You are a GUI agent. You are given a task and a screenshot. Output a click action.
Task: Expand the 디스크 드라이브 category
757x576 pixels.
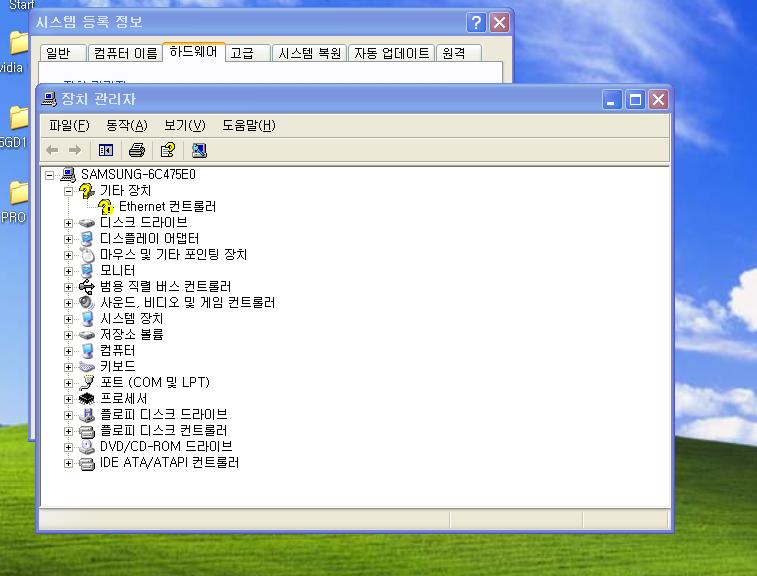[68, 223]
